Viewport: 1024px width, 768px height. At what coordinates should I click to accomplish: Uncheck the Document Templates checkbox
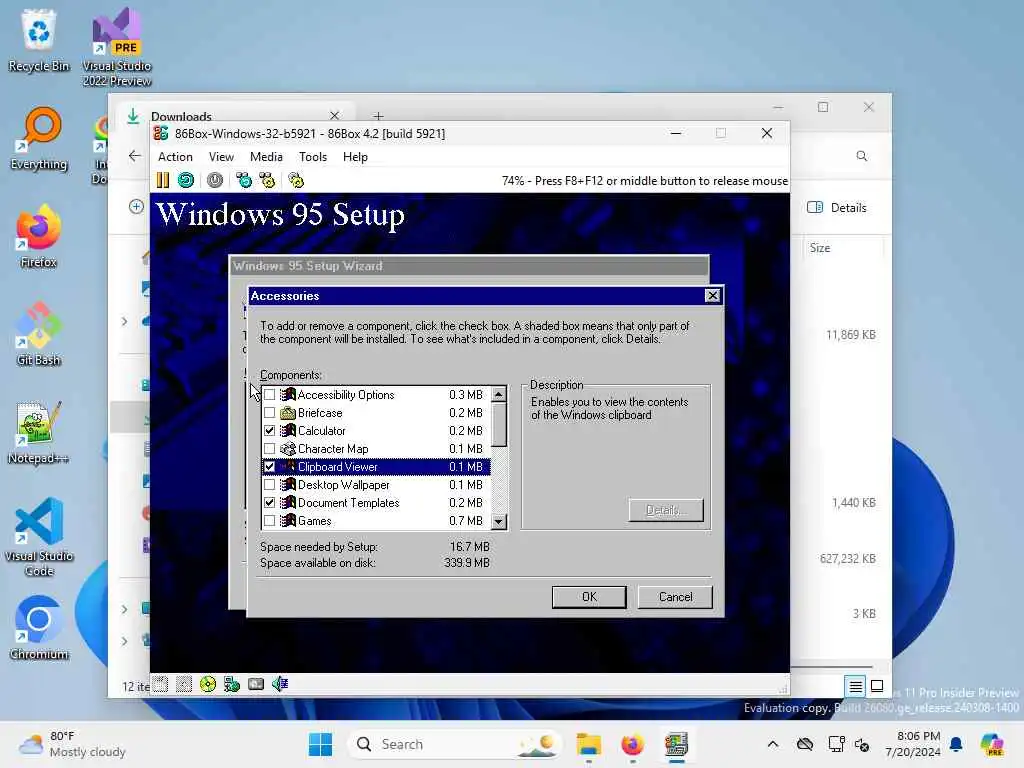[270, 503]
